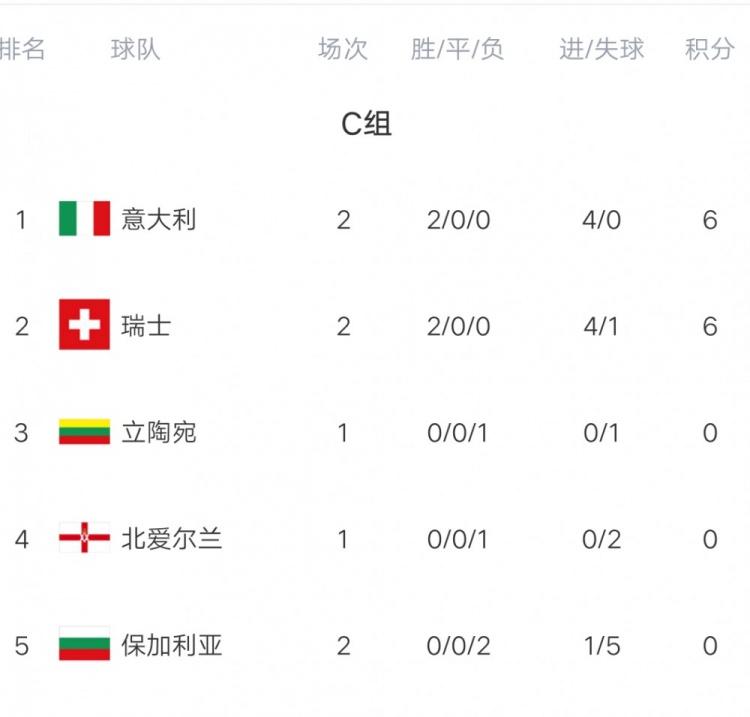Click the C组 group title
The width and height of the screenshot is (750, 717).
tap(367, 124)
